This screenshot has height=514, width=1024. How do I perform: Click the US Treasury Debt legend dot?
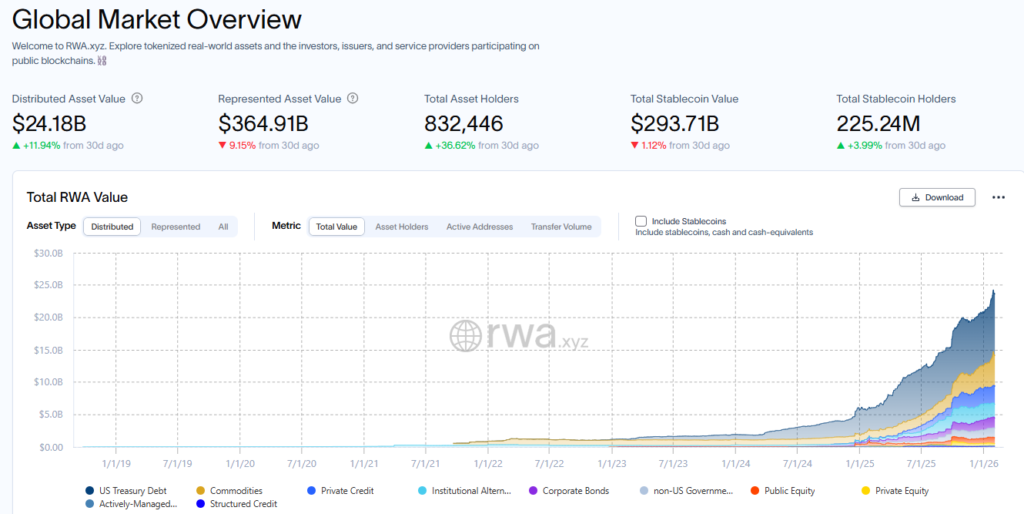click(90, 491)
